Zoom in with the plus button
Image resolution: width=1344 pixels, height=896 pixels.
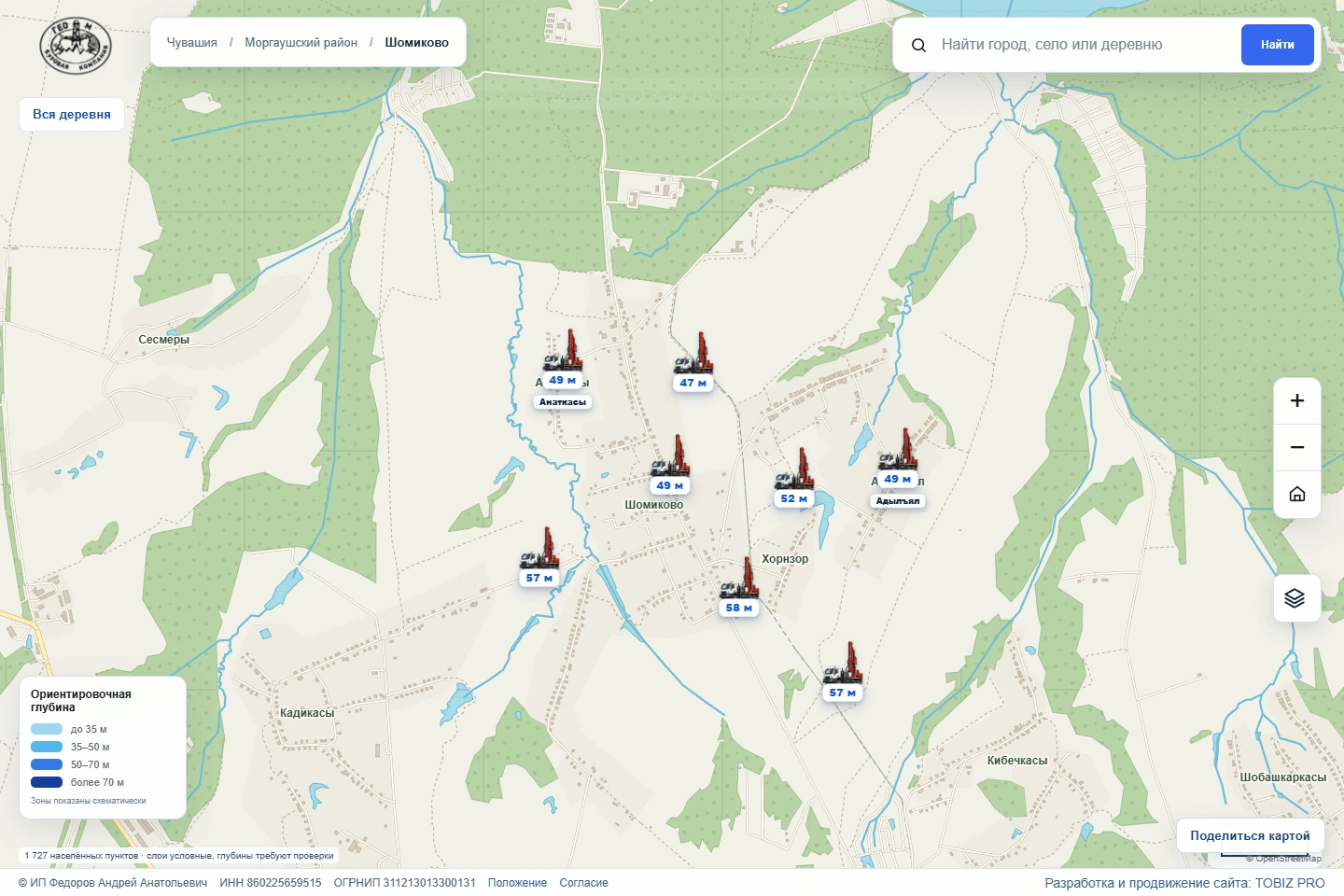point(1297,401)
